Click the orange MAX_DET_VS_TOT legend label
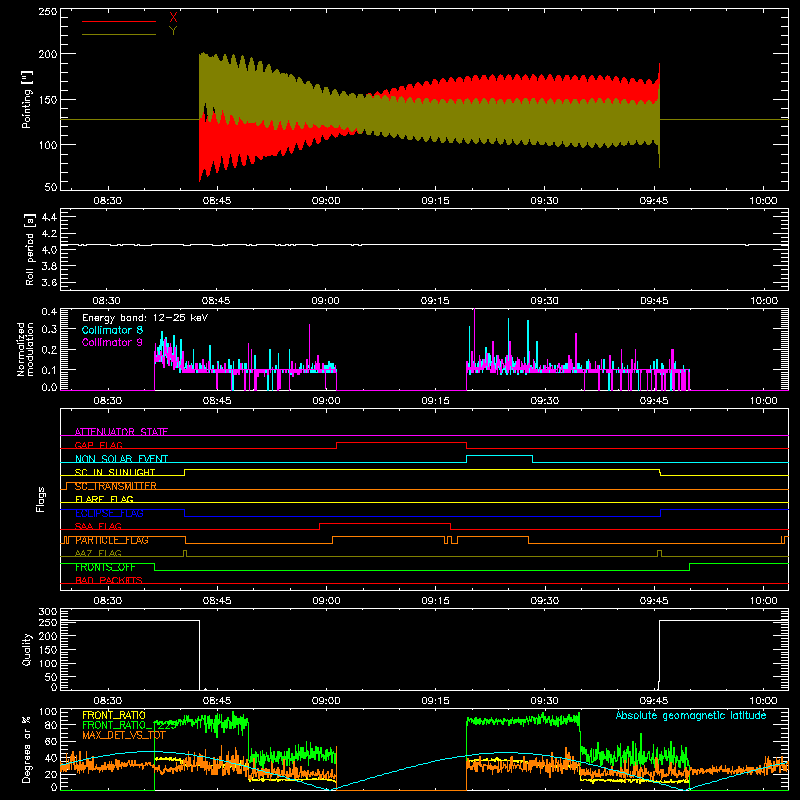Image resolution: width=800 pixels, height=800 pixels. click(124, 735)
